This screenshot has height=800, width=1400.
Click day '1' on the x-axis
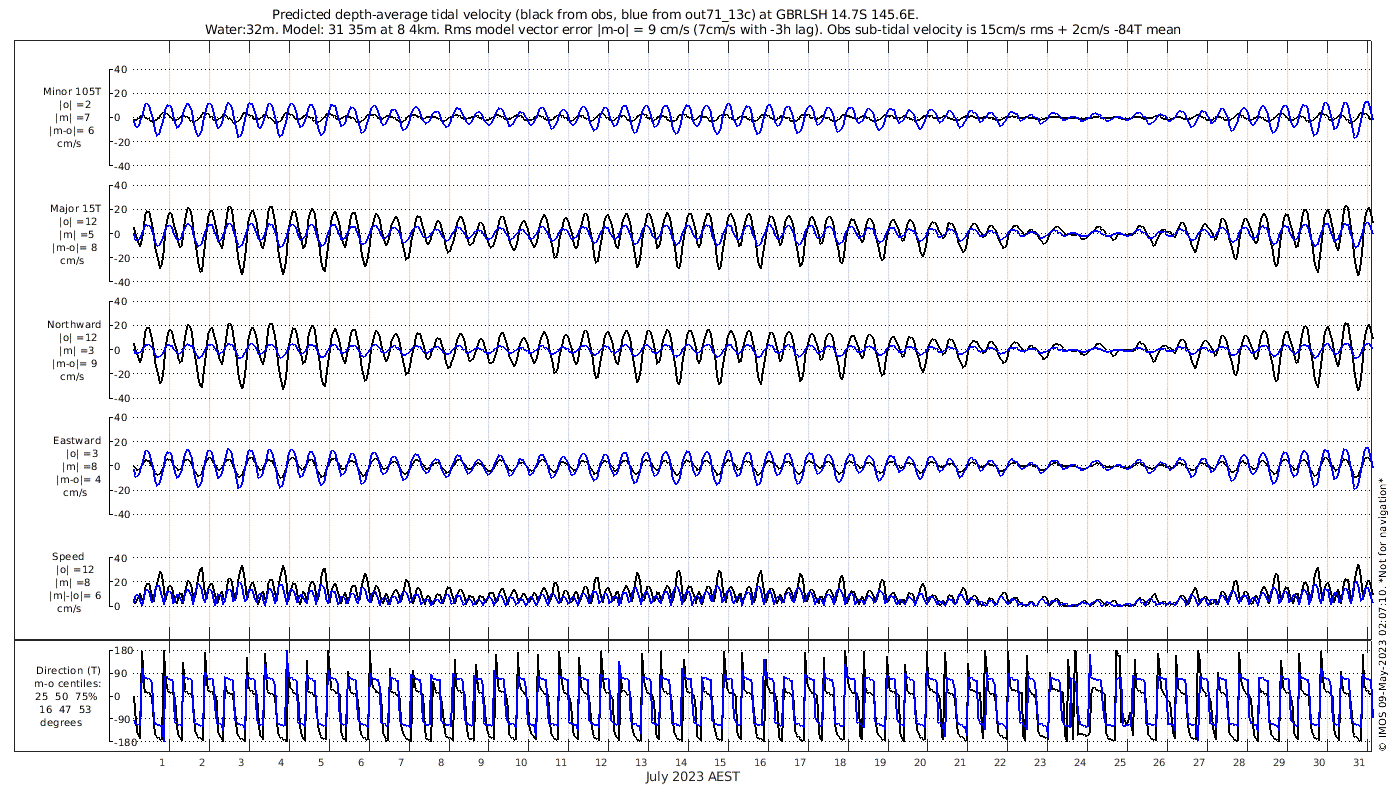(x=163, y=762)
